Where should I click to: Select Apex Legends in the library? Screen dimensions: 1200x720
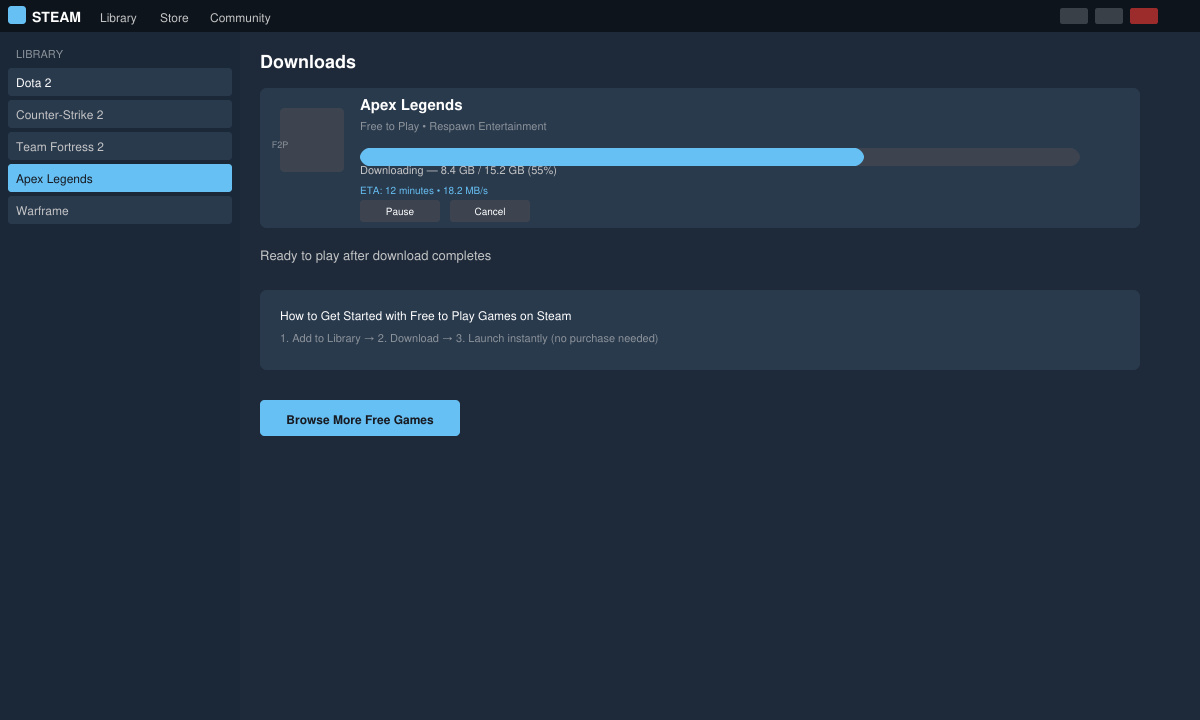120,178
